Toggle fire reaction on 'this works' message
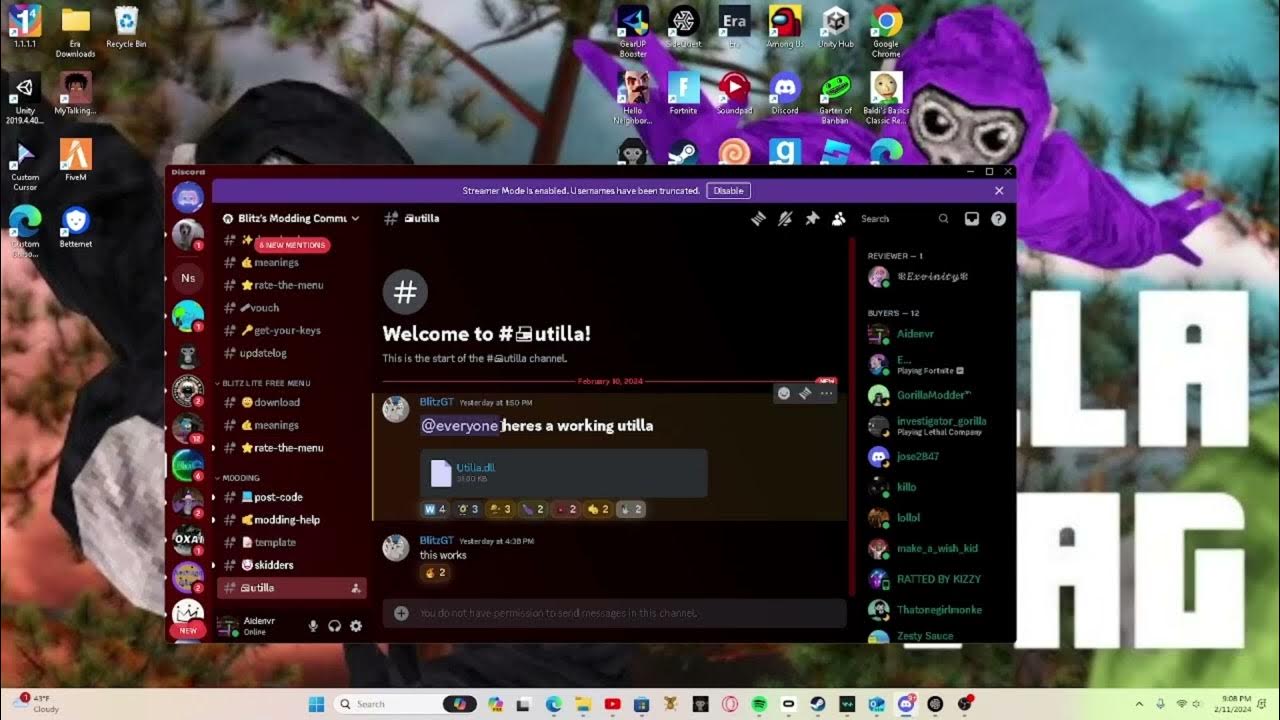The image size is (1280, 720). click(x=434, y=573)
